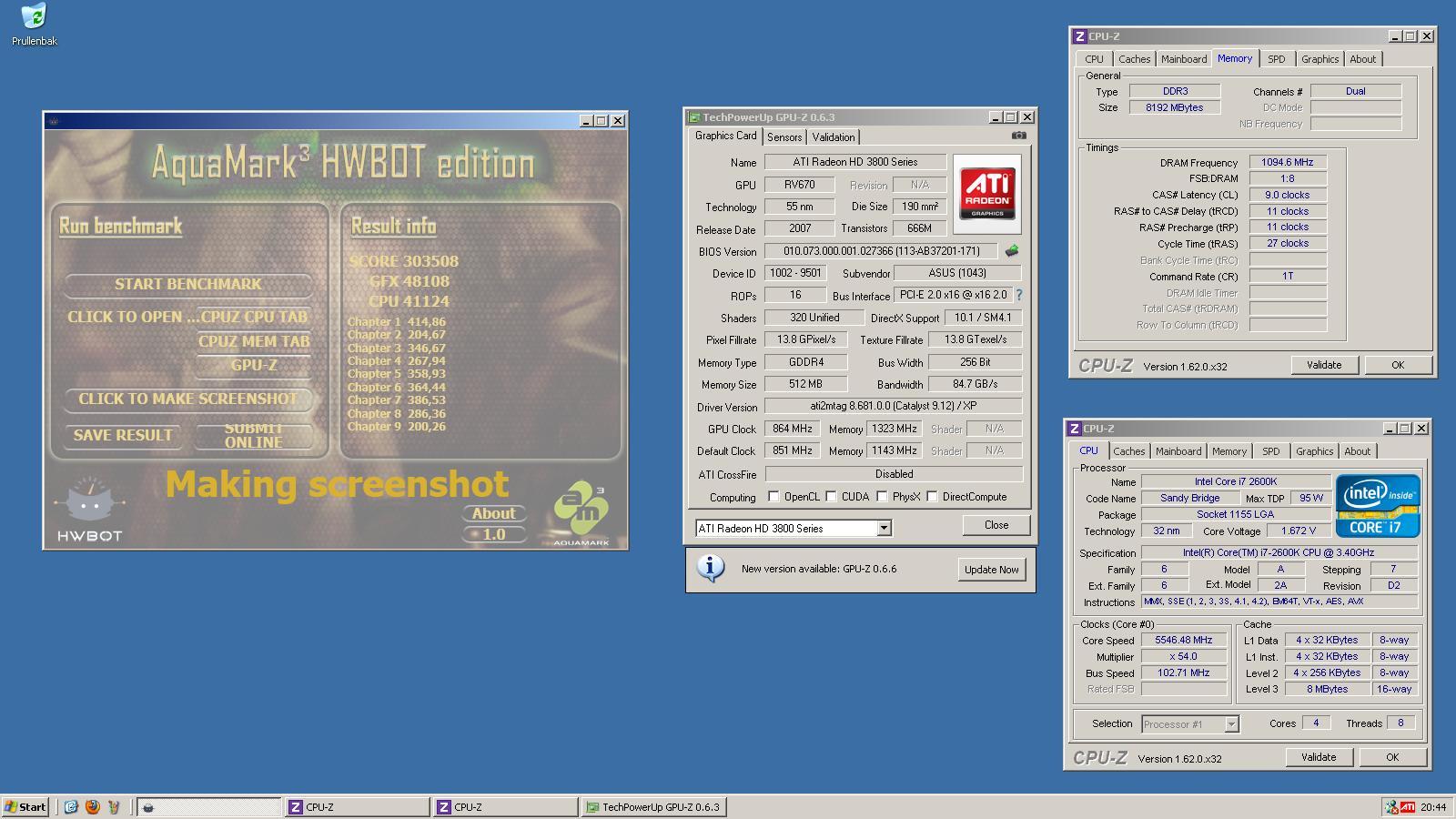Open the Internet Explorer quick launch icon
Image resolution: width=1456 pixels, height=819 pixels.
point(71,806)
